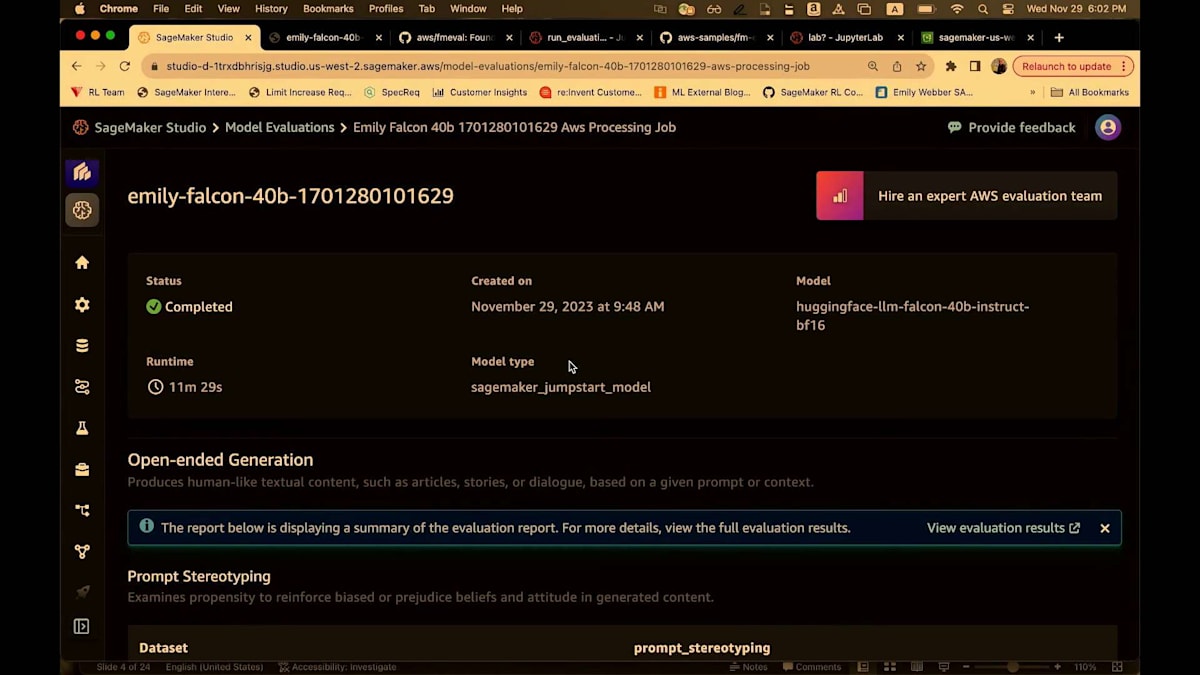Adjust the PowerPoint zoom slider at bottom
This screenshot has height=675, width=1200.
pyautogui.click(x=1012, y=667)
